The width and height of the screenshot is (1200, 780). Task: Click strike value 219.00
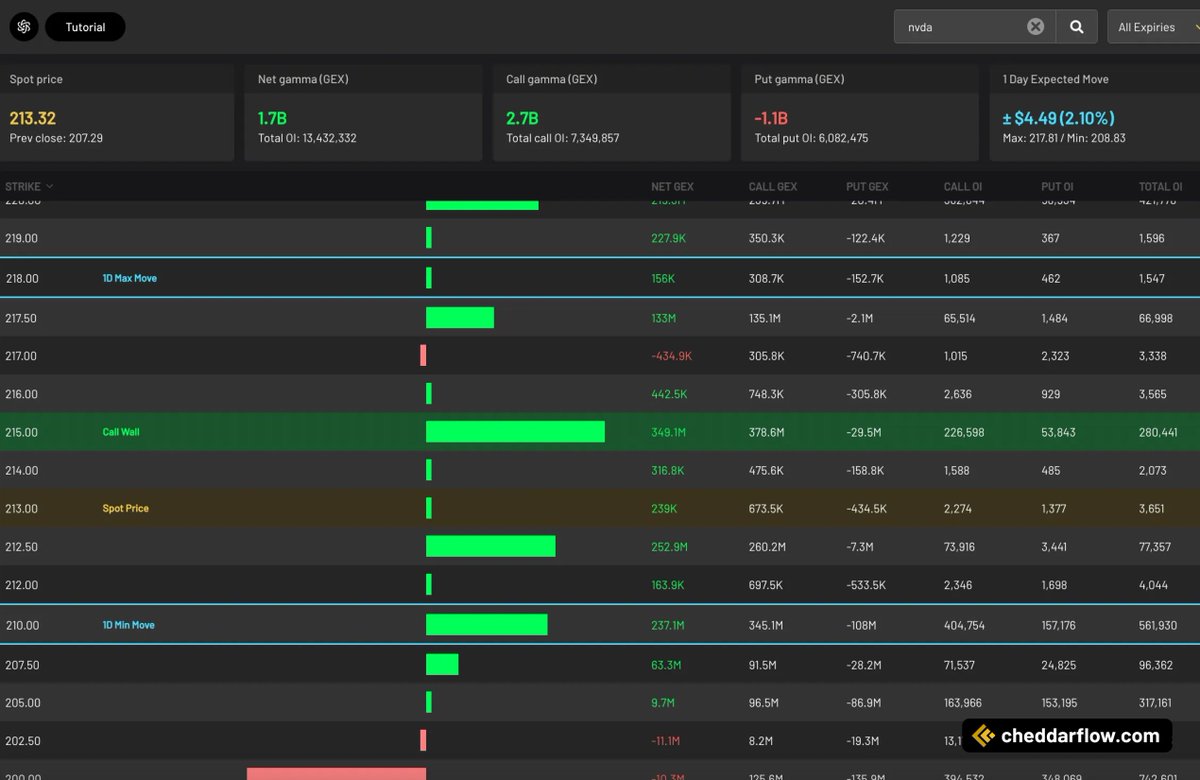pos(21,238)
